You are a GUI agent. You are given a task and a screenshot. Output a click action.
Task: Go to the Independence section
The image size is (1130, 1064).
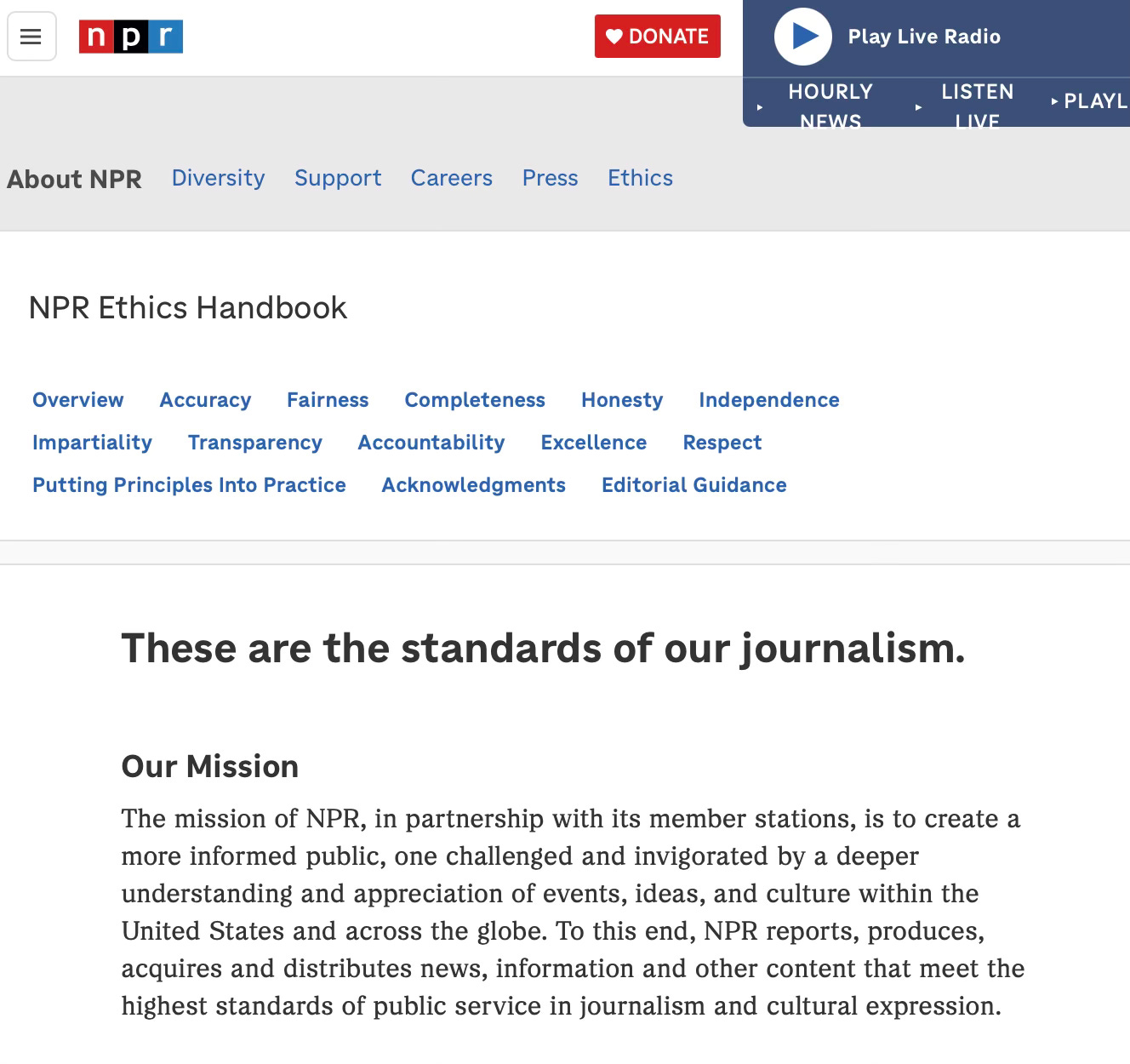click(769, 400)
